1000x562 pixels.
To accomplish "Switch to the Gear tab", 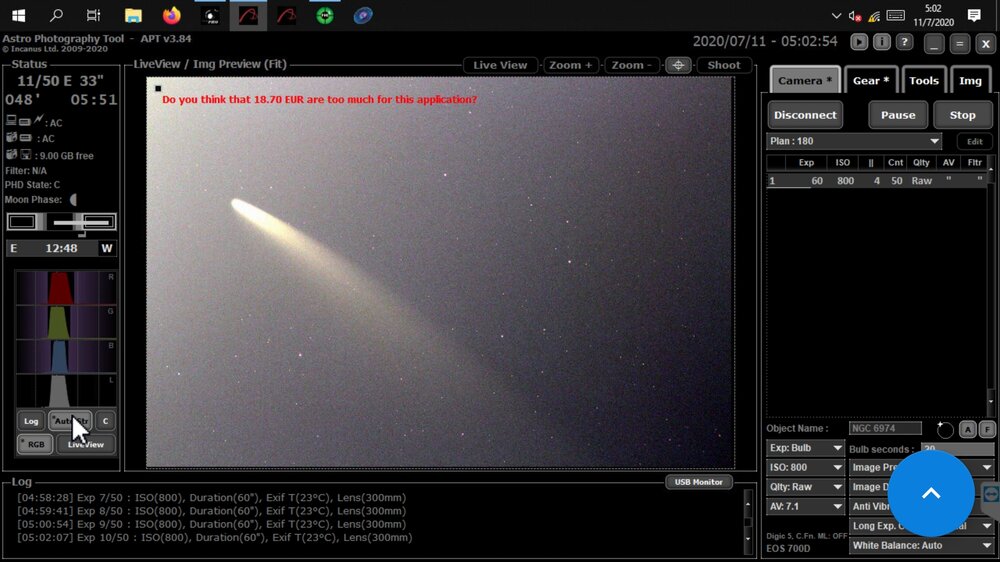I will point(871,81).
